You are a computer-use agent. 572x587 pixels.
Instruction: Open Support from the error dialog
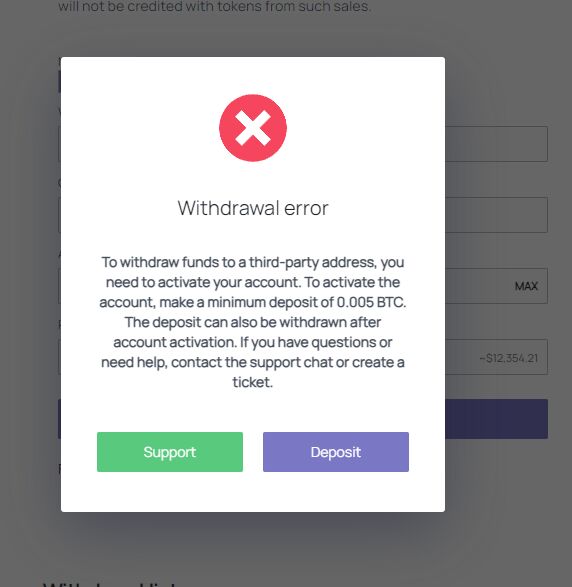[170, 452]
